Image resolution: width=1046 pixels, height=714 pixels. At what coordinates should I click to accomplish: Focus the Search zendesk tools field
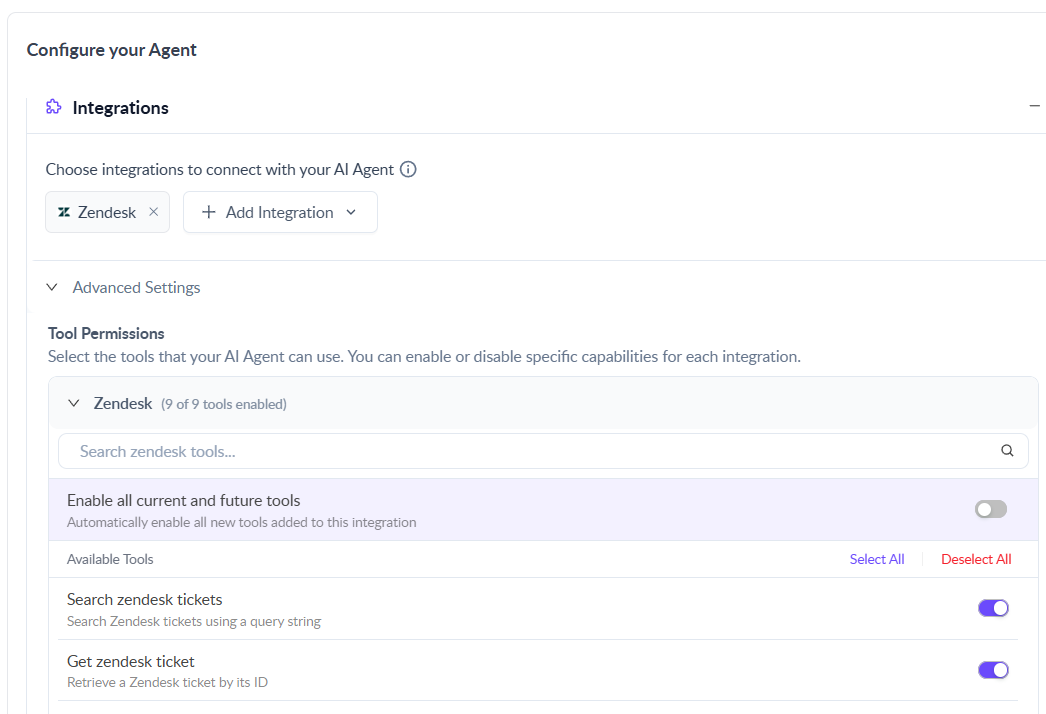pyautogui.click(x=520, y=451)
